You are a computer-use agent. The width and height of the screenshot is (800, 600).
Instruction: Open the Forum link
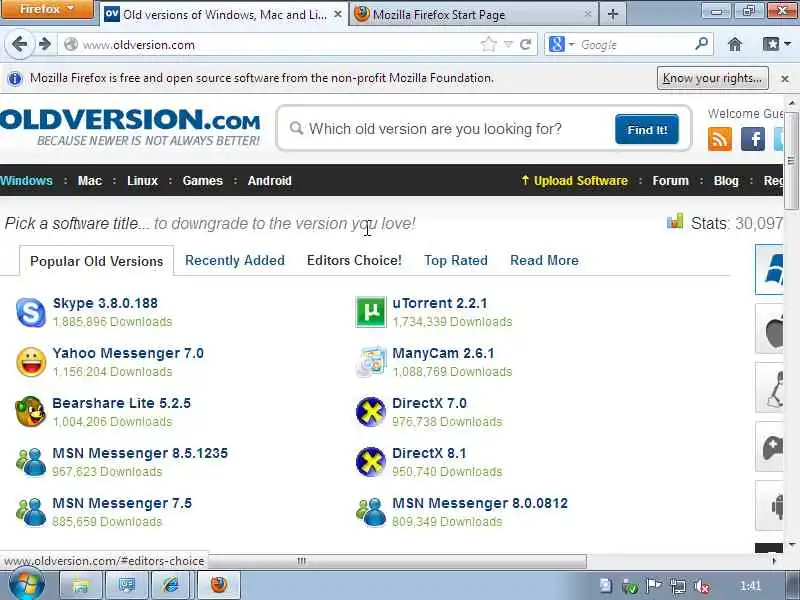pos(670,181)
